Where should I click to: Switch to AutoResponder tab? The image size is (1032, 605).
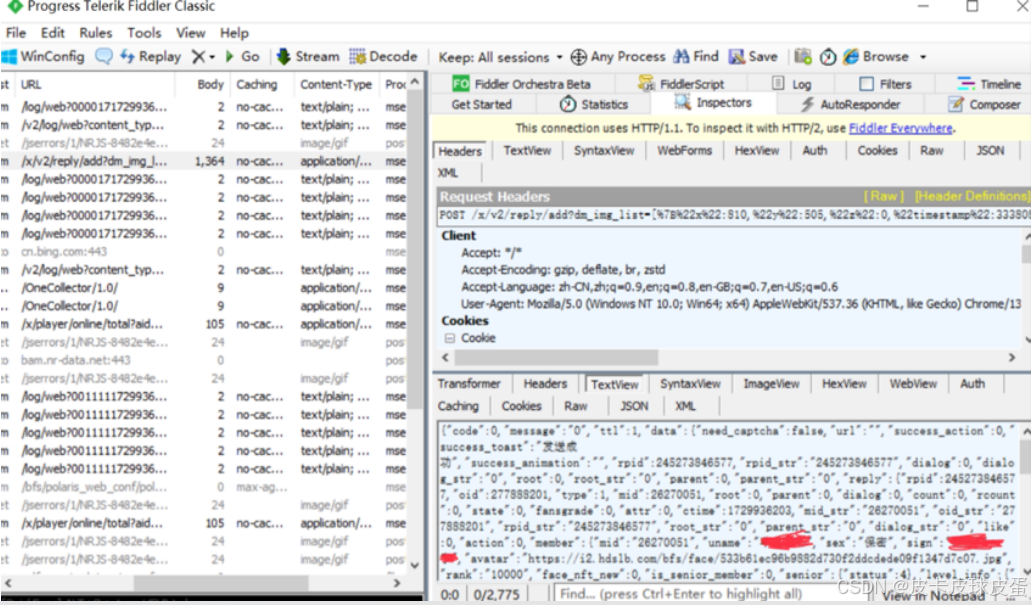(850, 105)
